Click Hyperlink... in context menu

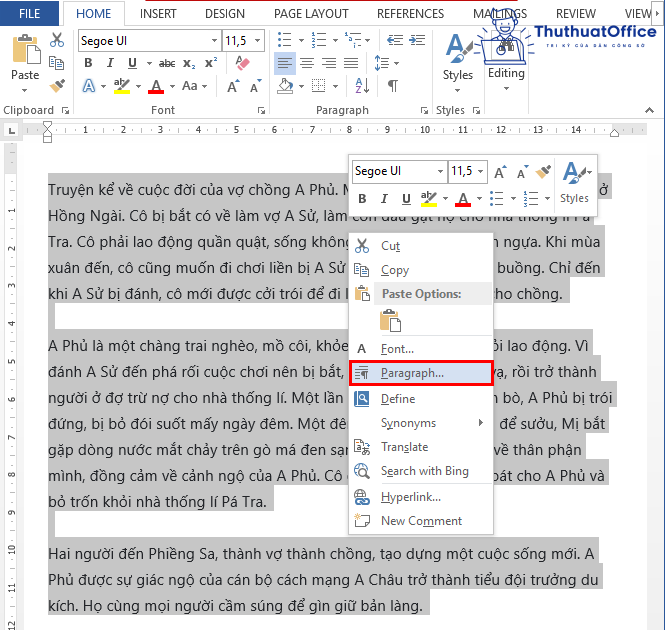[x=421, y=497]
